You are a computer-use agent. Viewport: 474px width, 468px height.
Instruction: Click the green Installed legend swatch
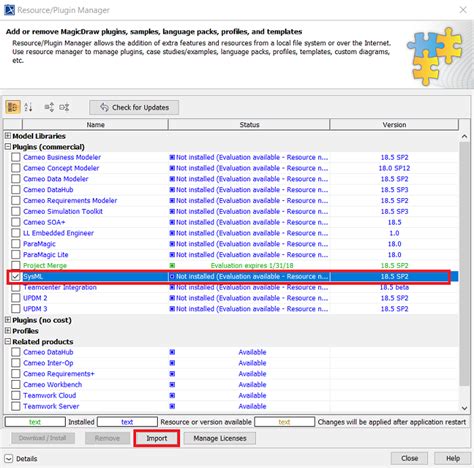tap(35, 422)
